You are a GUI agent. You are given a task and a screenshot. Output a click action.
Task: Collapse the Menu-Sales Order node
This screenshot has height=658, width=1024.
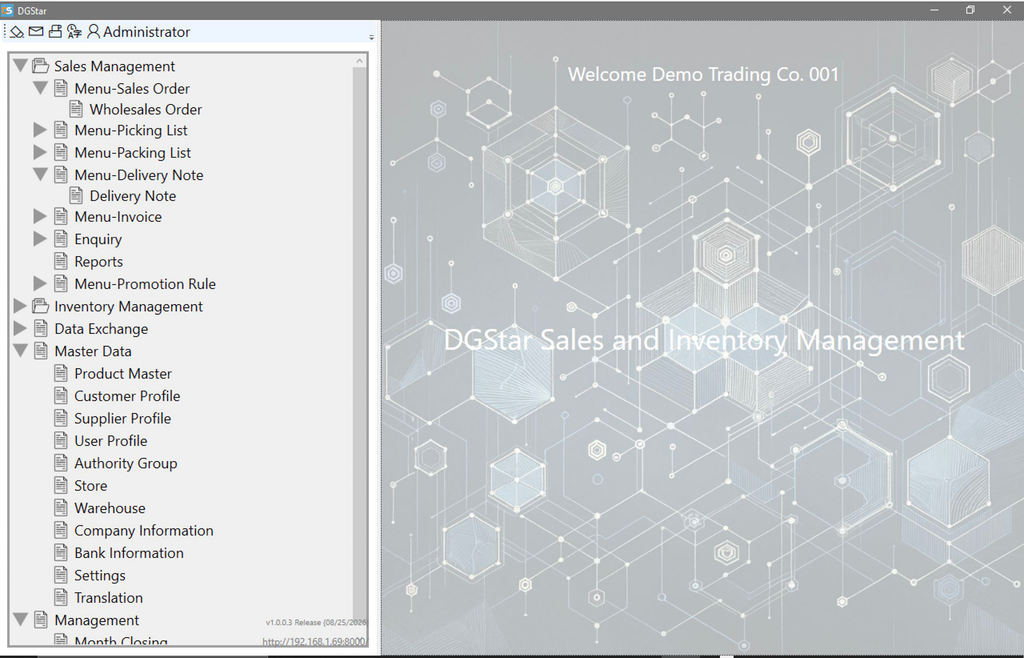(40, 87)
